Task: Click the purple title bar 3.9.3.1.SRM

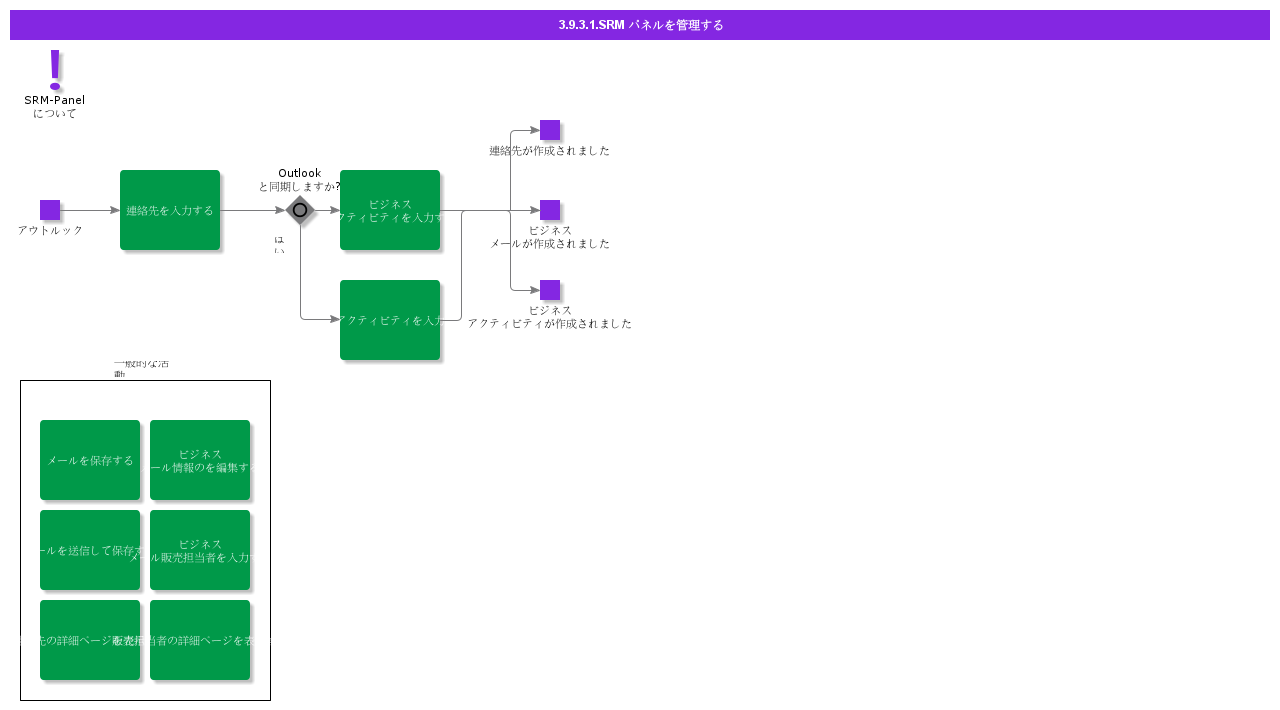Action: tap(640, 25)
